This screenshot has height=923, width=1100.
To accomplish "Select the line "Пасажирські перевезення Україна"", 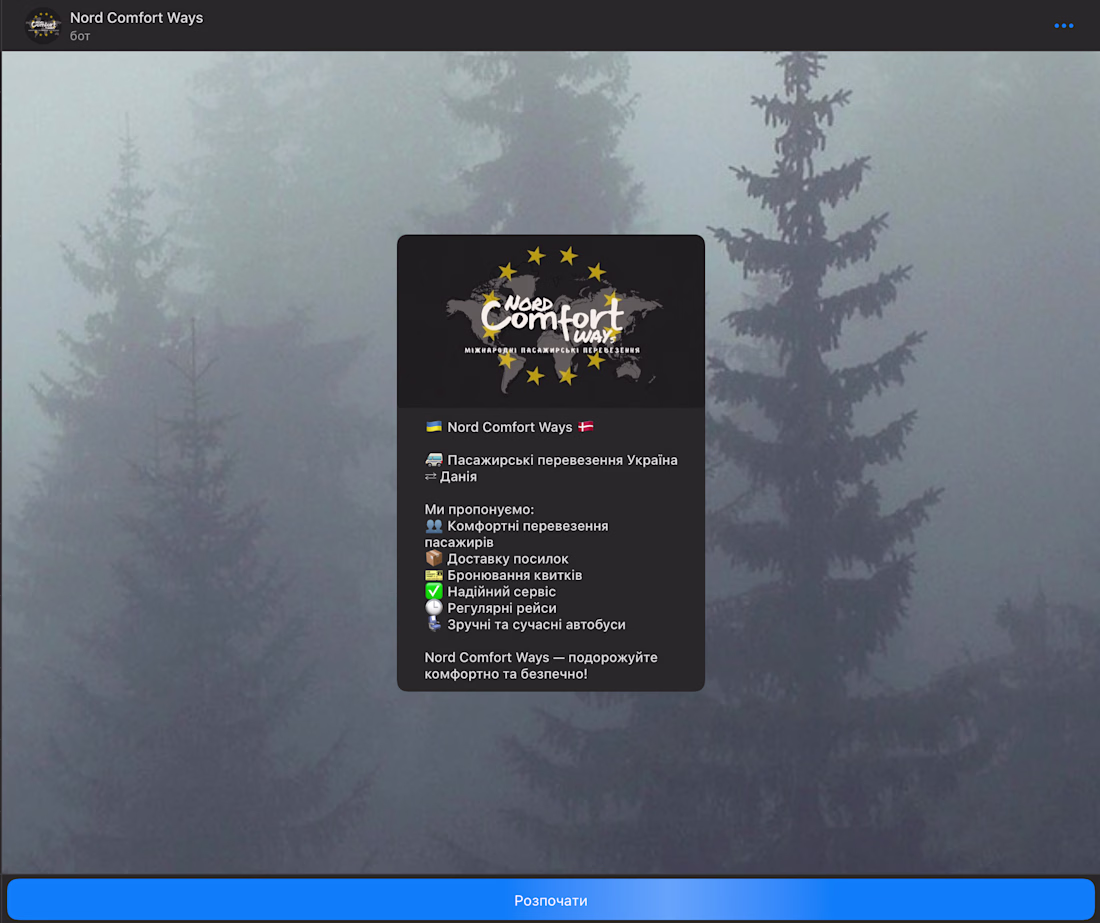I will click(562, 460).
